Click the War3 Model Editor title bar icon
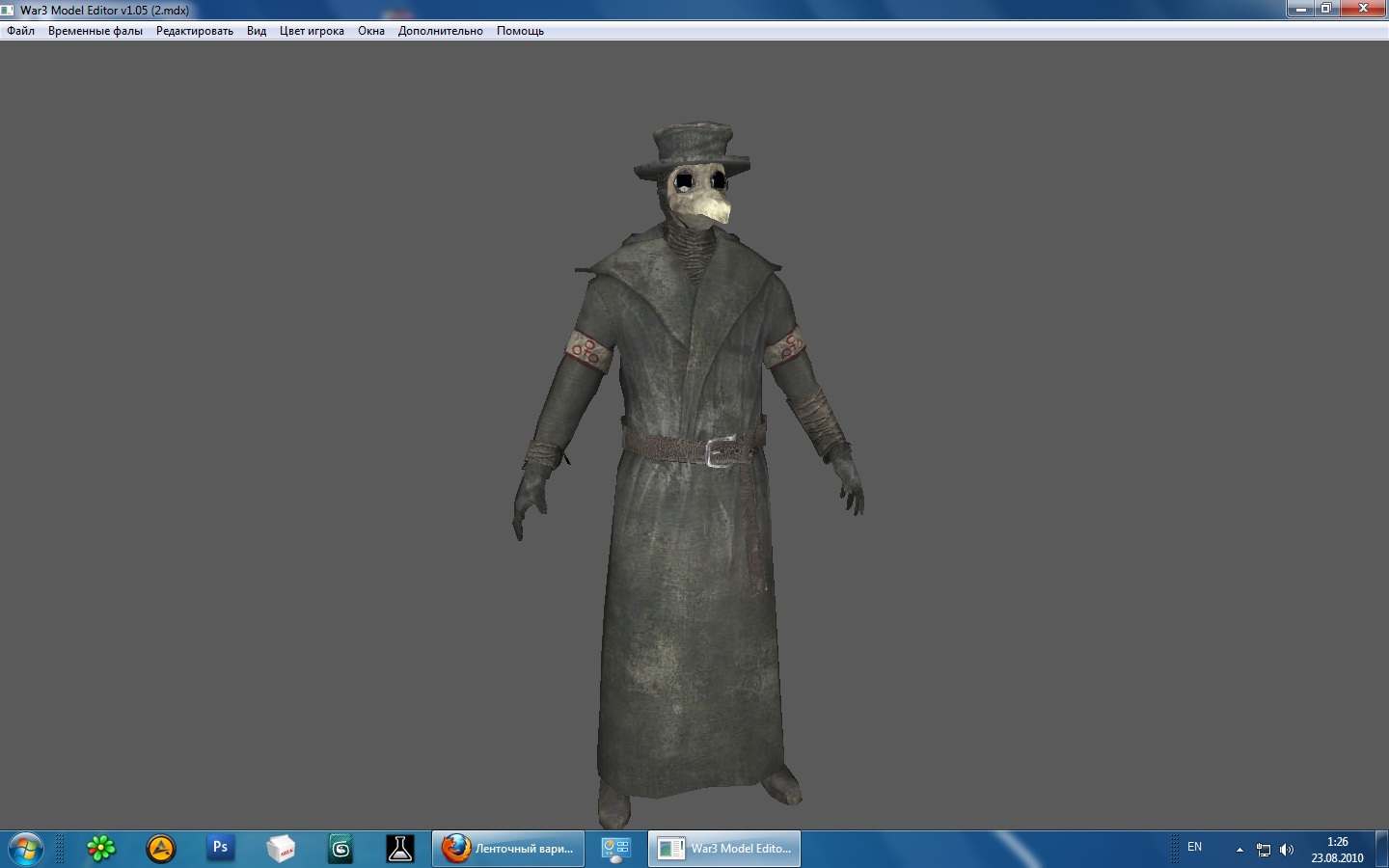The height and width of the screenshot is (868, 1389). pyautogui.click(x=8, y=11)
